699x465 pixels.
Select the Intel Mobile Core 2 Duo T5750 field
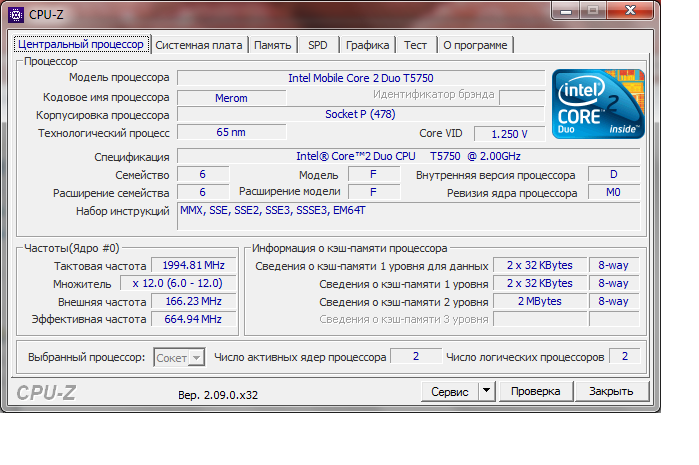[x=361, y=78]
